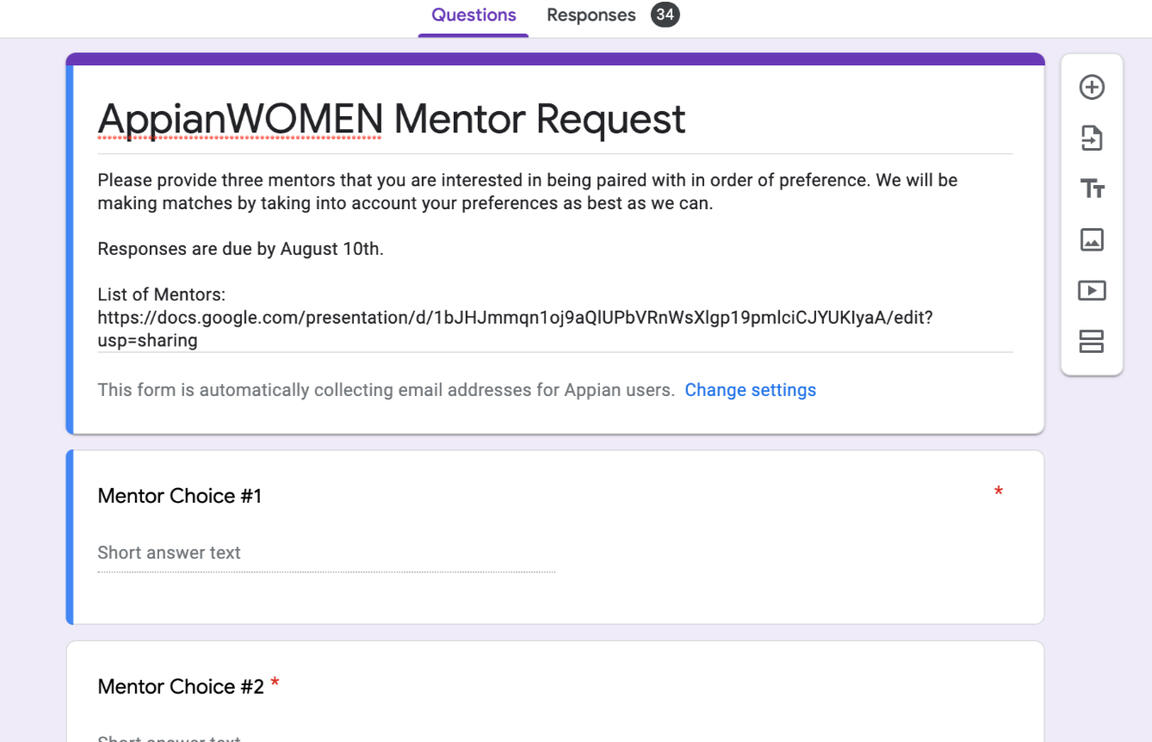The height and width of the screenshot is (742, 1152).
Task: Click the red asterisk on Mentor Choice #1
Action: [x=998, y=491]
